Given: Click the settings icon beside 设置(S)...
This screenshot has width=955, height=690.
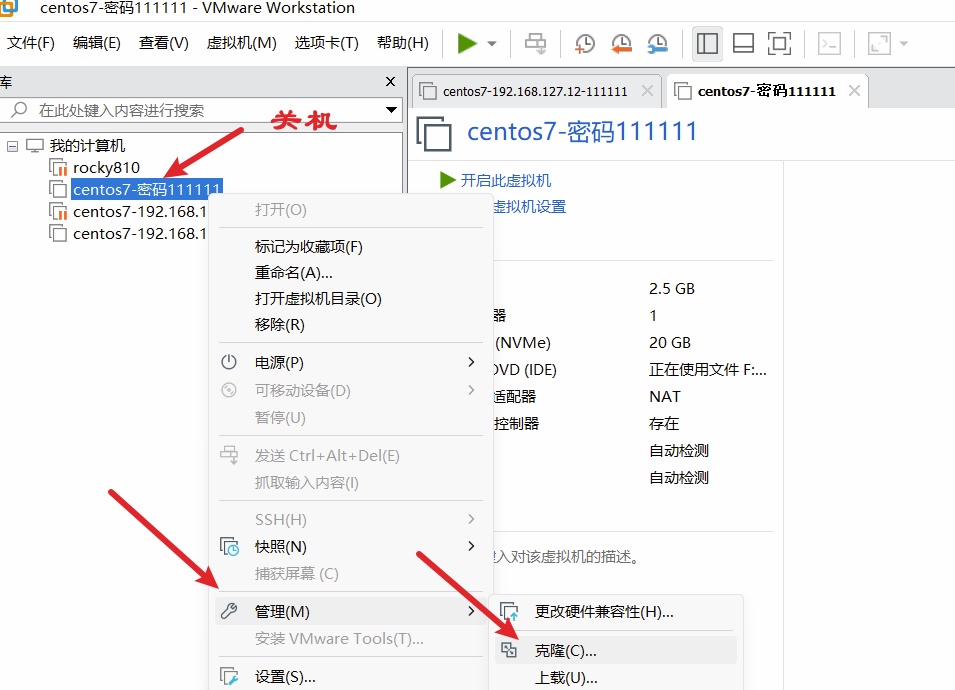Looking at the screenshot, I should coord(229,677).
